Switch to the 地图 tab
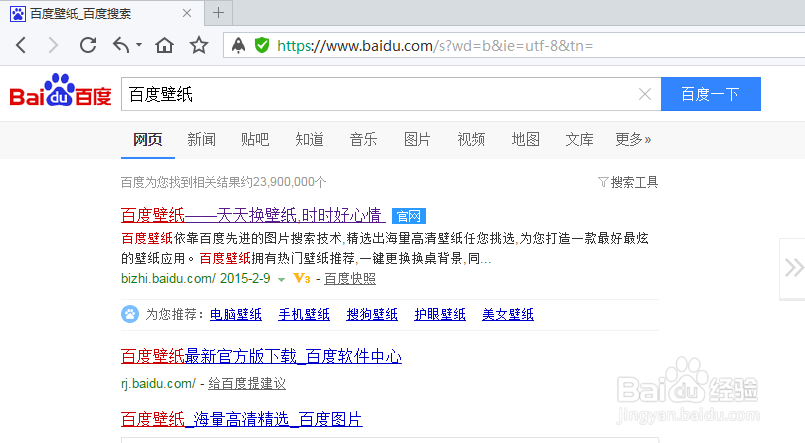The width and height of the screenshot is (805, 443). click(525, 139)
